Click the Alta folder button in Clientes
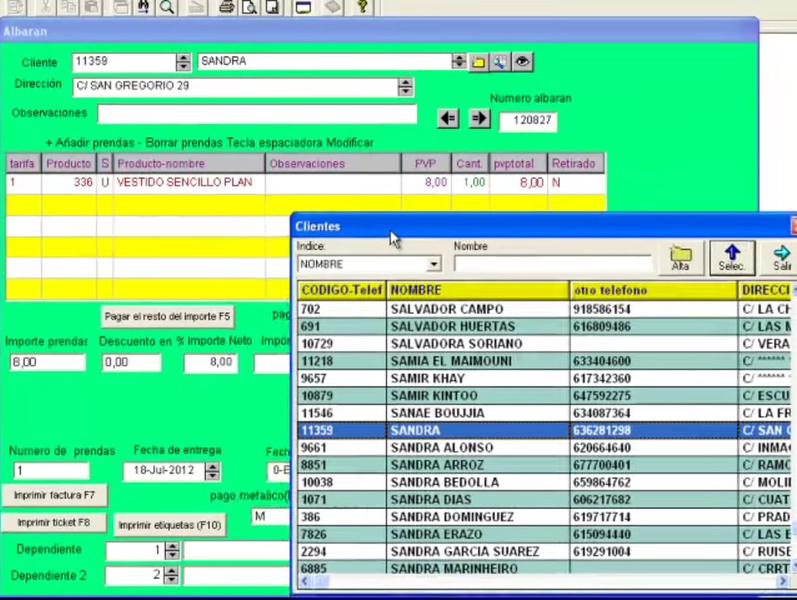Image resolution: width=797 pixels, height=600 pixels. coord(681,259)
